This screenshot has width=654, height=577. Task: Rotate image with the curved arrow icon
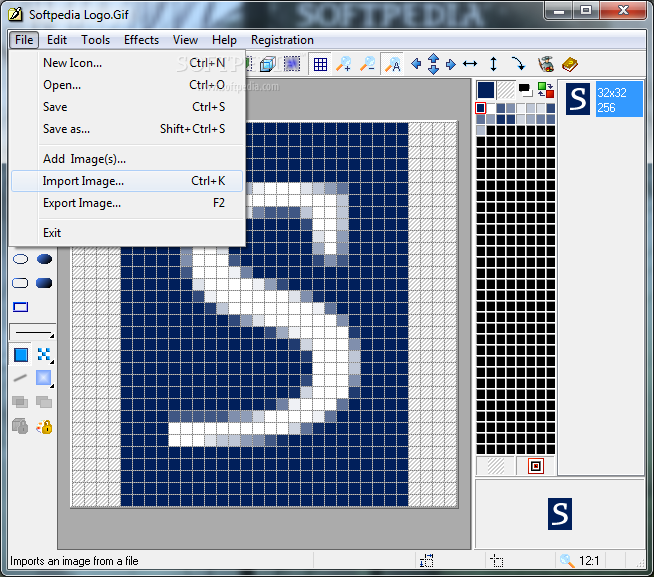tap(518, 64)
